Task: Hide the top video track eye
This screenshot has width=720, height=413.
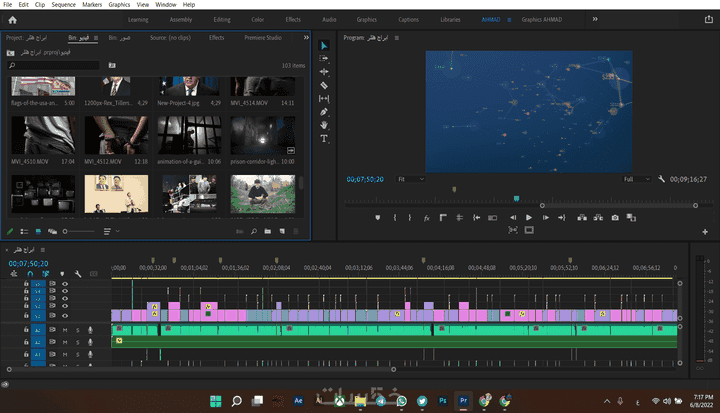Action: [x=65, y=285]
